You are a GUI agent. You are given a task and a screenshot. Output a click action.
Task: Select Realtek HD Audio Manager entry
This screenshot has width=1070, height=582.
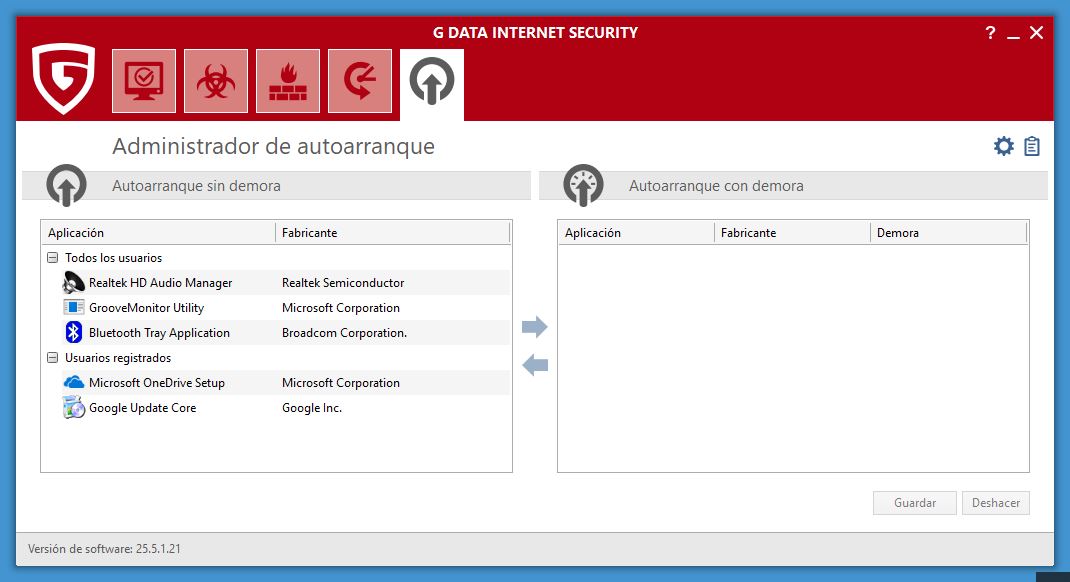tap(285, 282)
